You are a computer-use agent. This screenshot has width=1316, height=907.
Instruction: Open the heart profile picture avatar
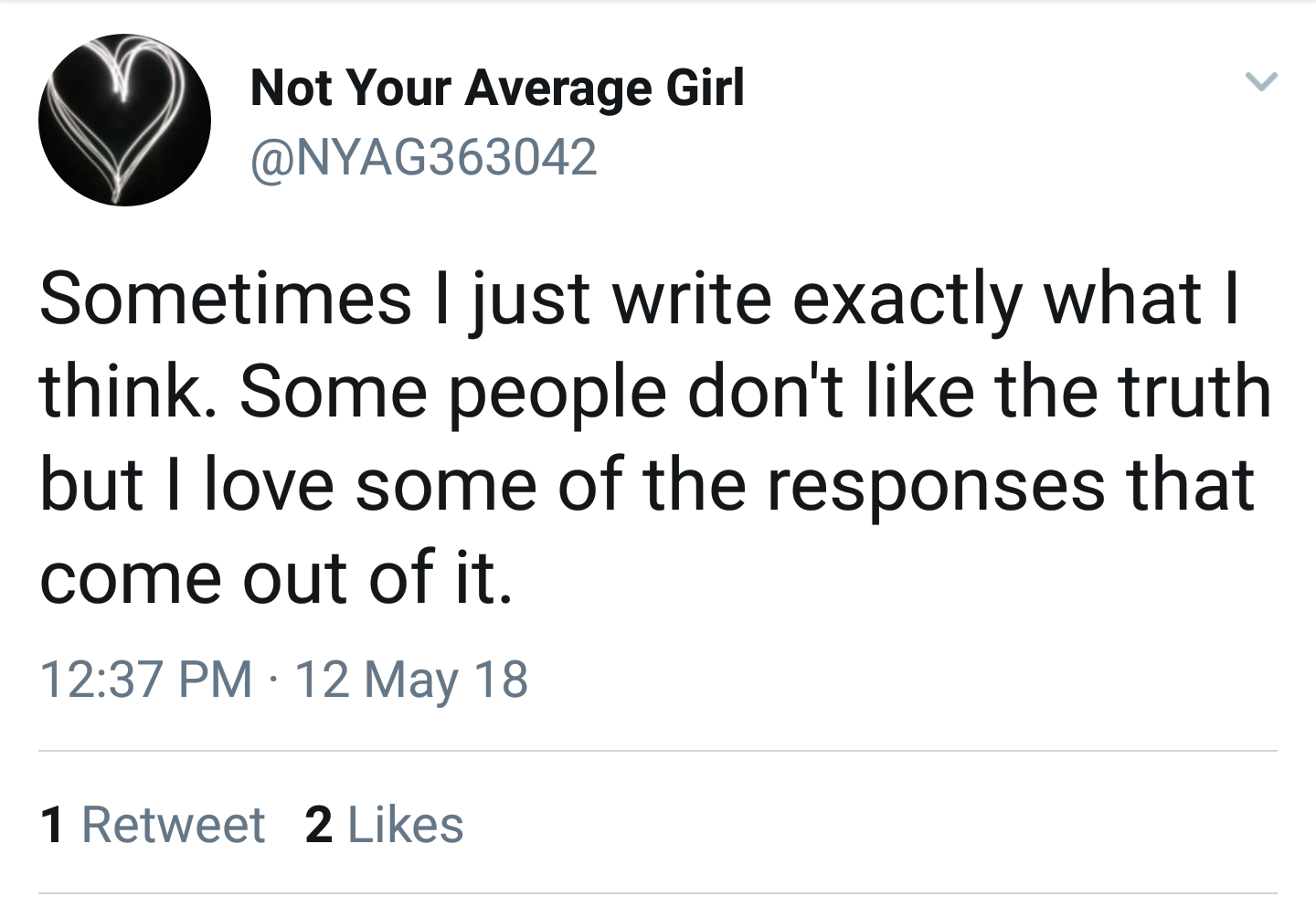124,120
